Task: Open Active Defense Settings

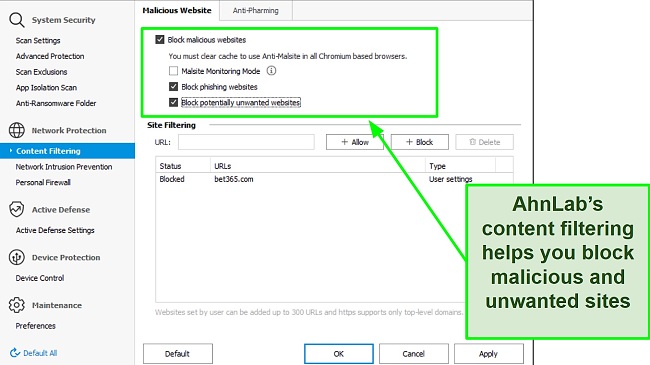Action: tap(55, 230)
